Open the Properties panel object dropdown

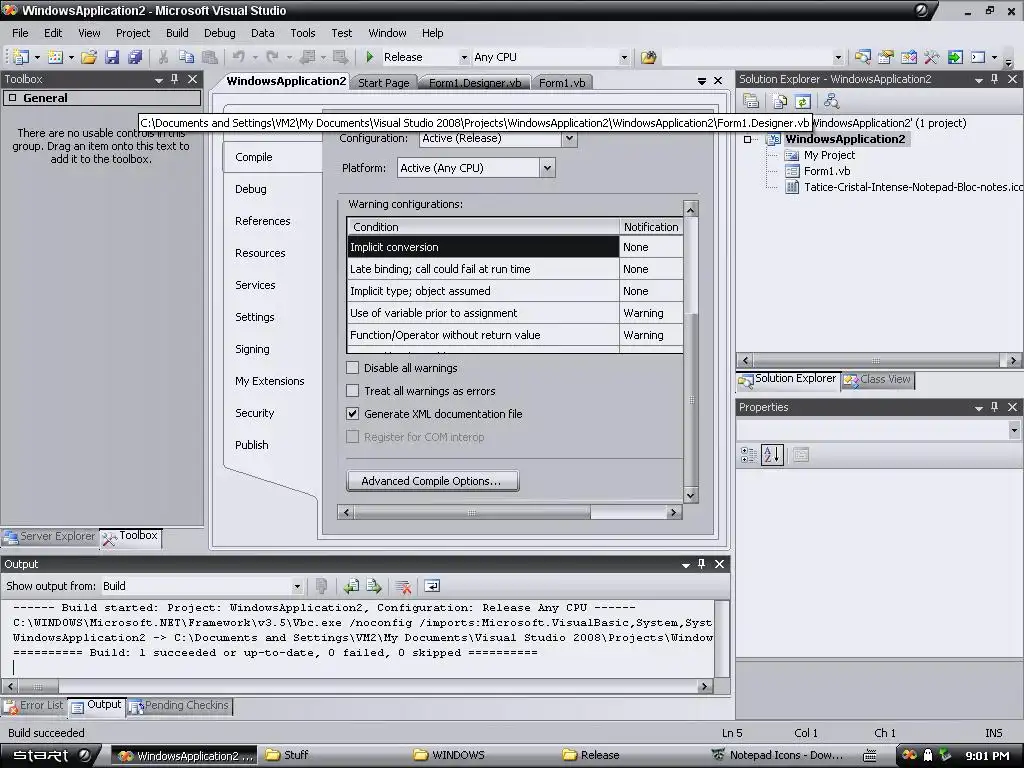point(1014,430)
